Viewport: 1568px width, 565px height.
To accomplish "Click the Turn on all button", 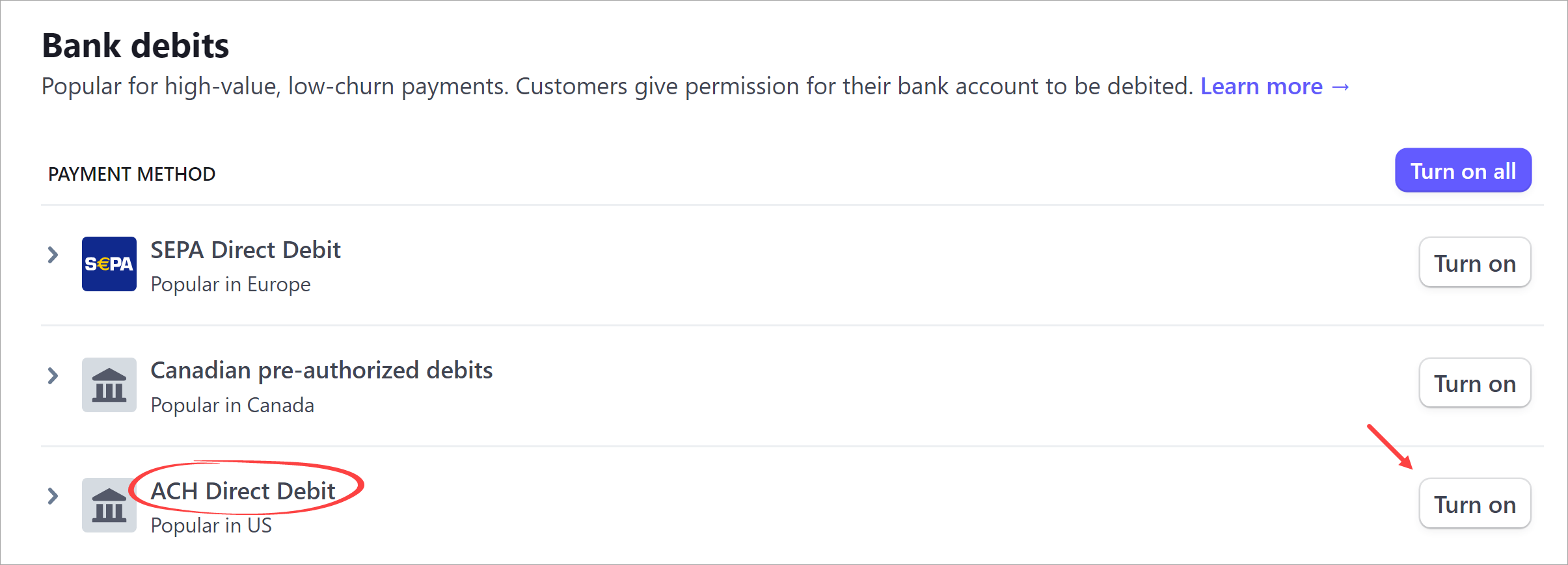I will click(1463, 170).
